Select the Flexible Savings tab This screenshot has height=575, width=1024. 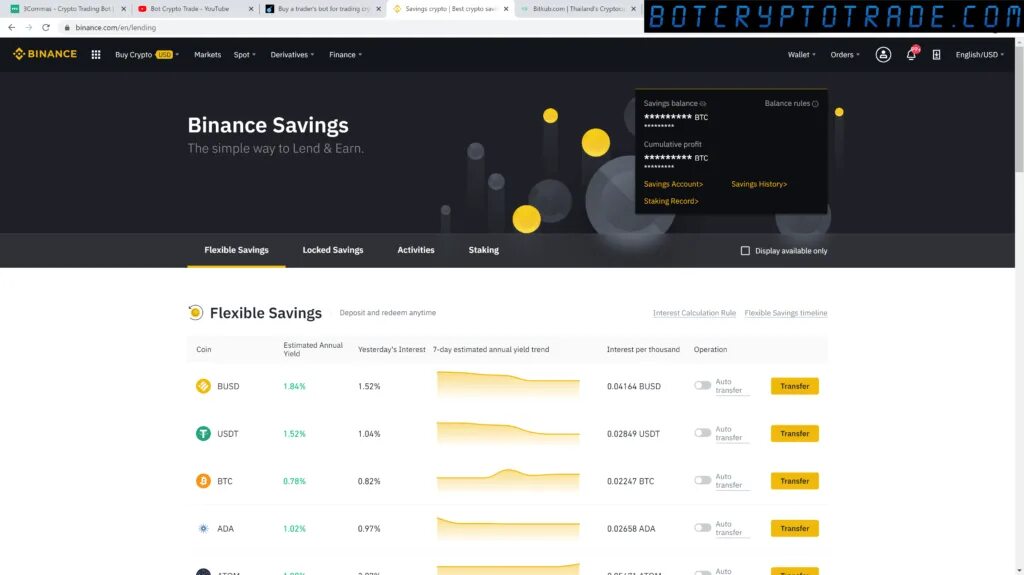(x=236, y=250)
